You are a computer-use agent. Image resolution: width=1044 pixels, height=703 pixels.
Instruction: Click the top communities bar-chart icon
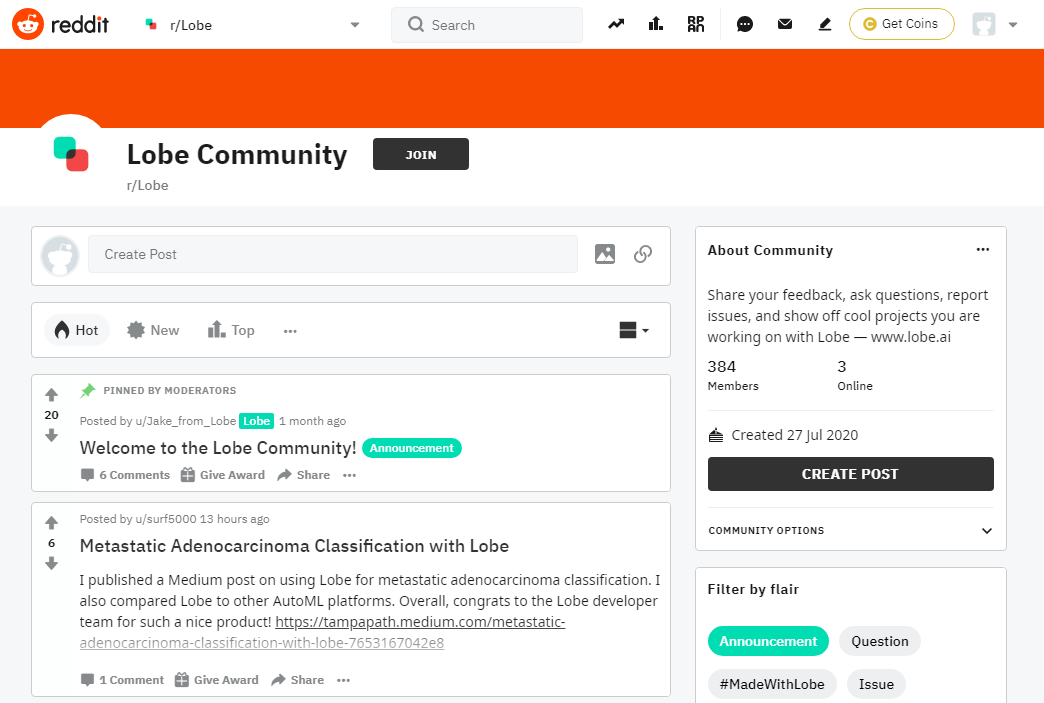tap(655, 23)
